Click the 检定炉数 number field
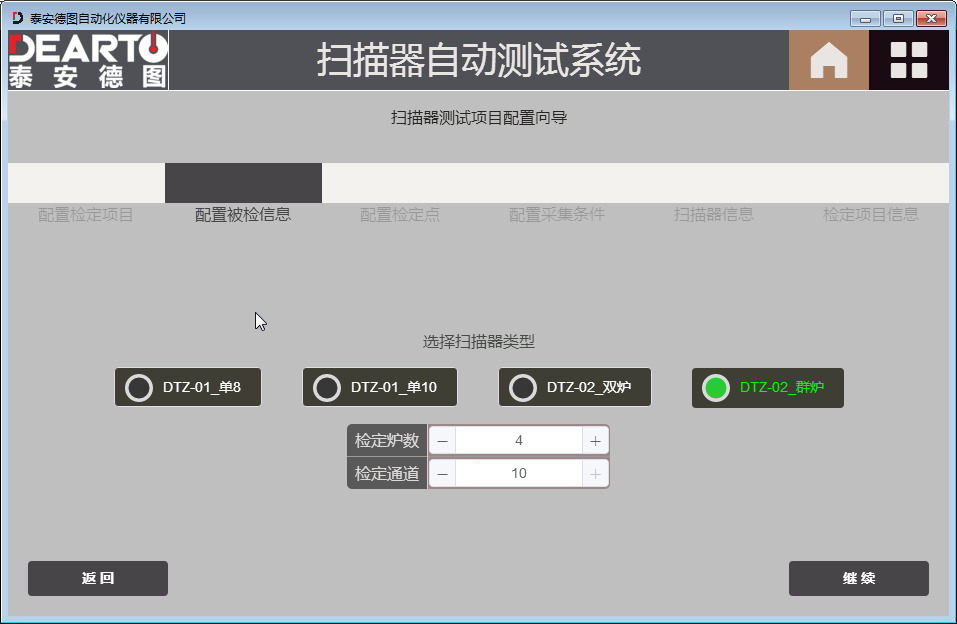This screenshot has width=957, height=624. tap(518, 441)
